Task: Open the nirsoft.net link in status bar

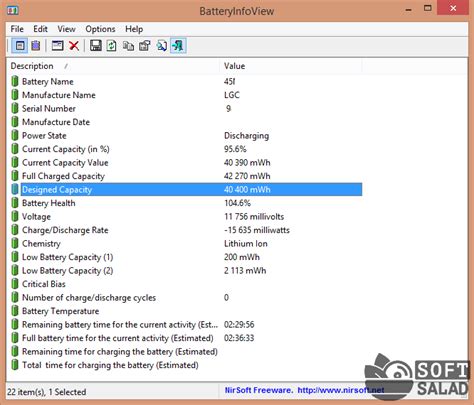Action: [x=341, y=390]
